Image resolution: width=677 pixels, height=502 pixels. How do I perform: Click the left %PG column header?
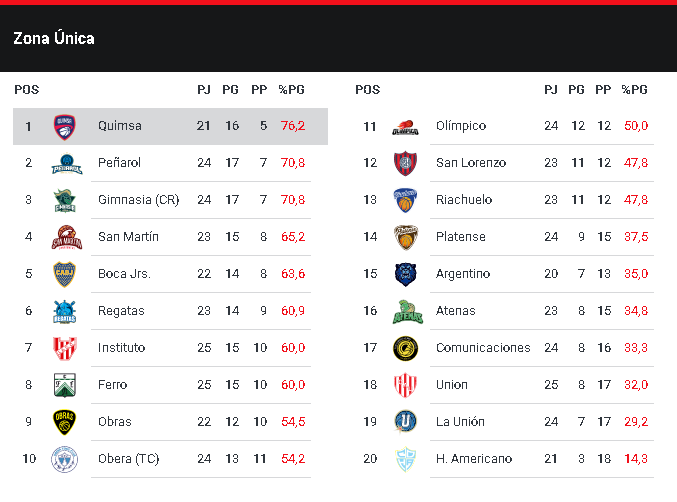click(291, 90)
